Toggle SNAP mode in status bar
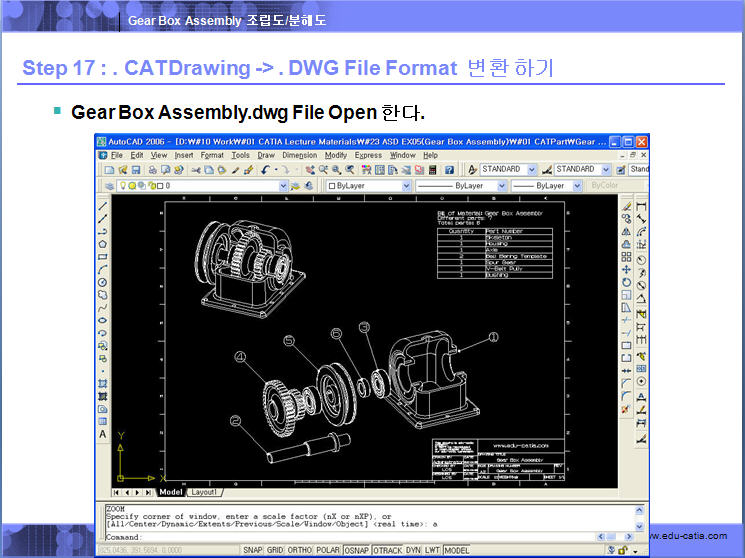This screenshot has height=558, width=745. [x=252, y=551]
